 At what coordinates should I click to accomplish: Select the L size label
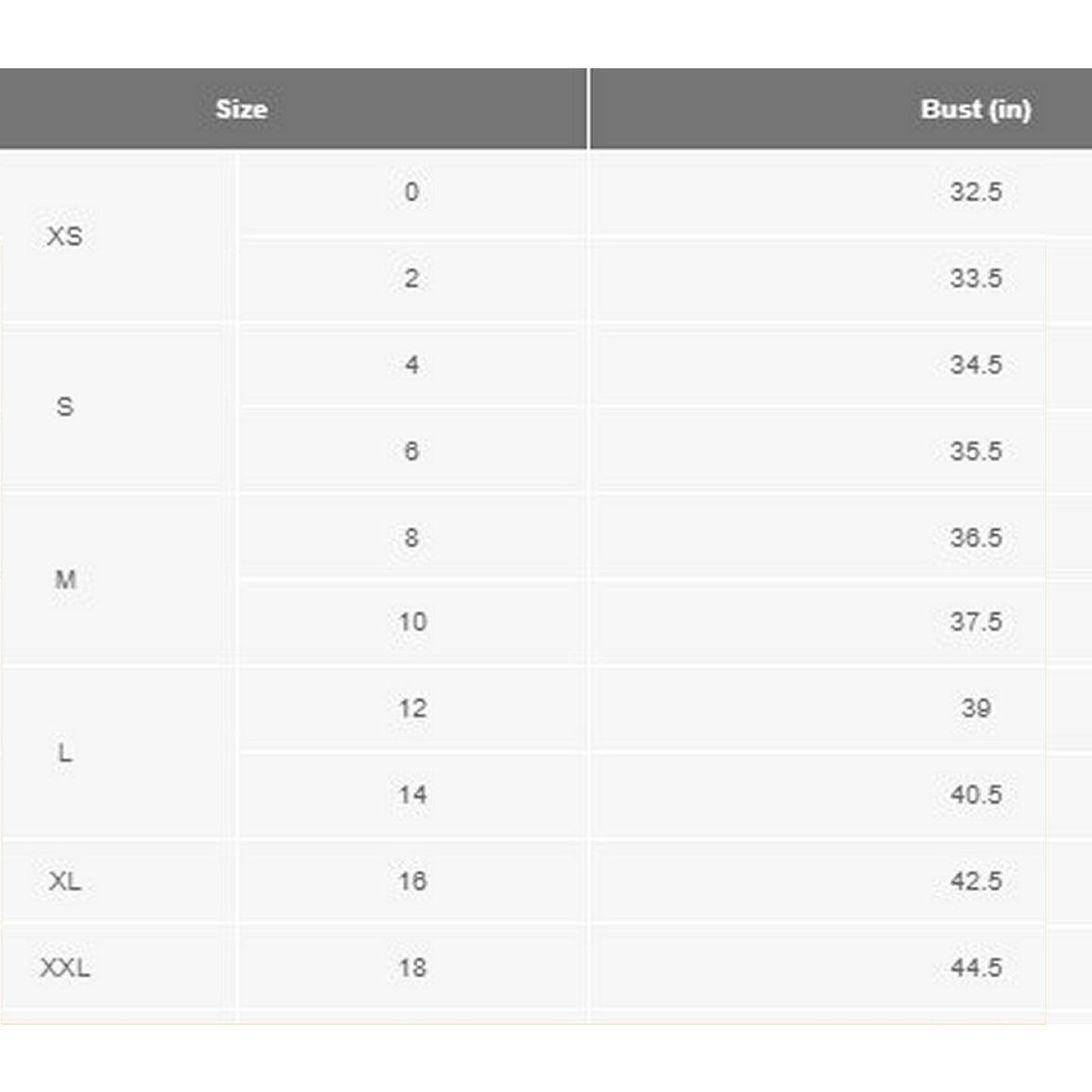(66, 753)
